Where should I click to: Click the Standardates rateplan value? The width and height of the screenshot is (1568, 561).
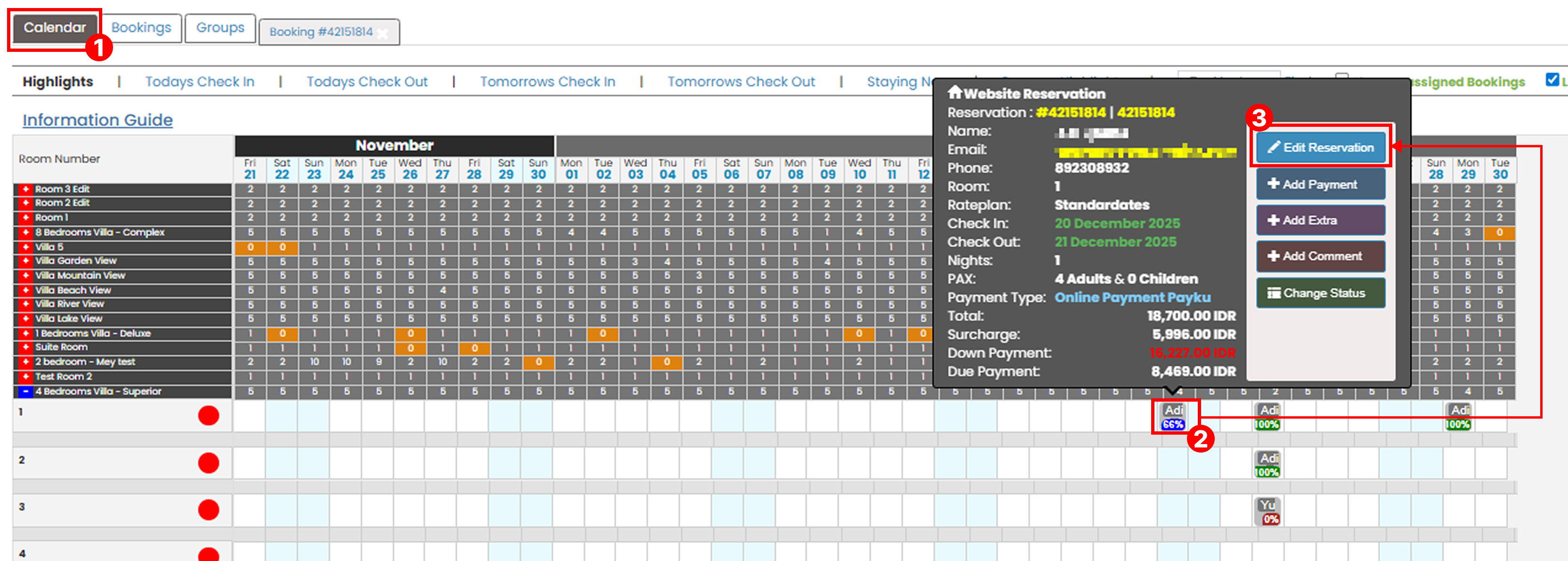pos(1102,205)
